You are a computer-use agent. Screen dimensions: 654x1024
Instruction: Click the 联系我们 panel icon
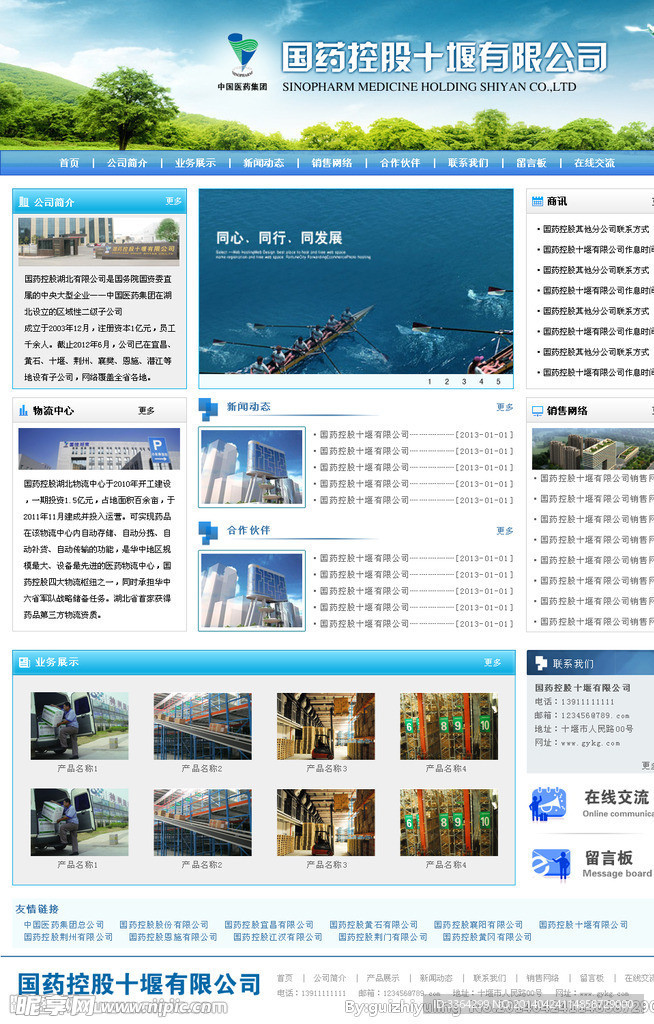(x=541, y=663)
